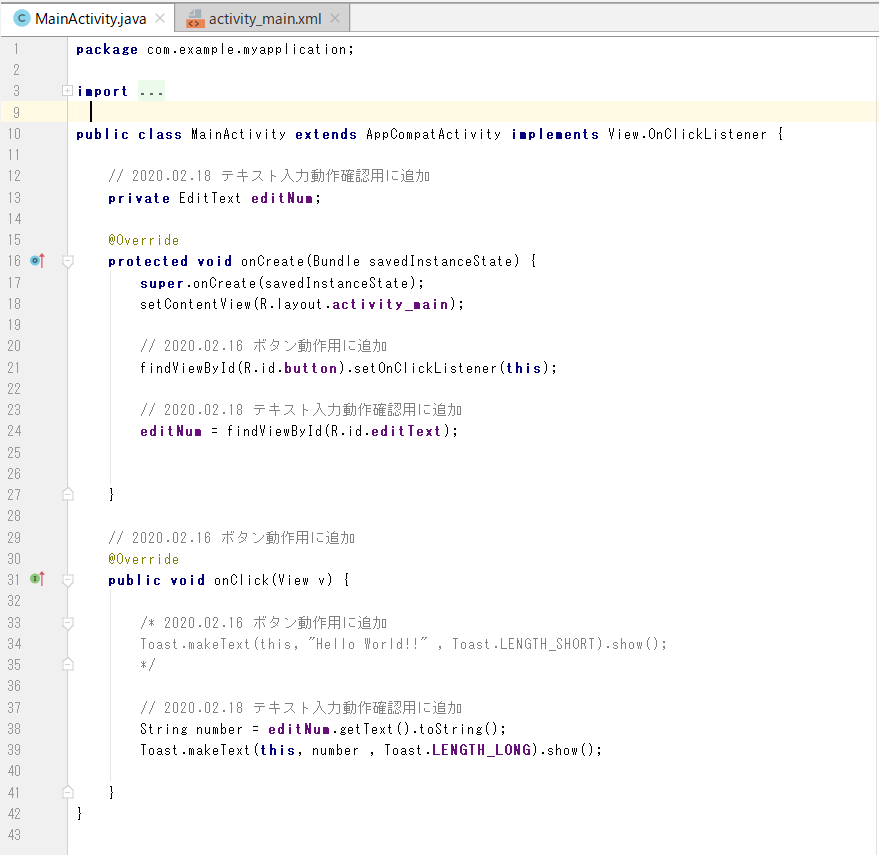
Task: Click the String number variable on line 38
Action: click(219, 729)
